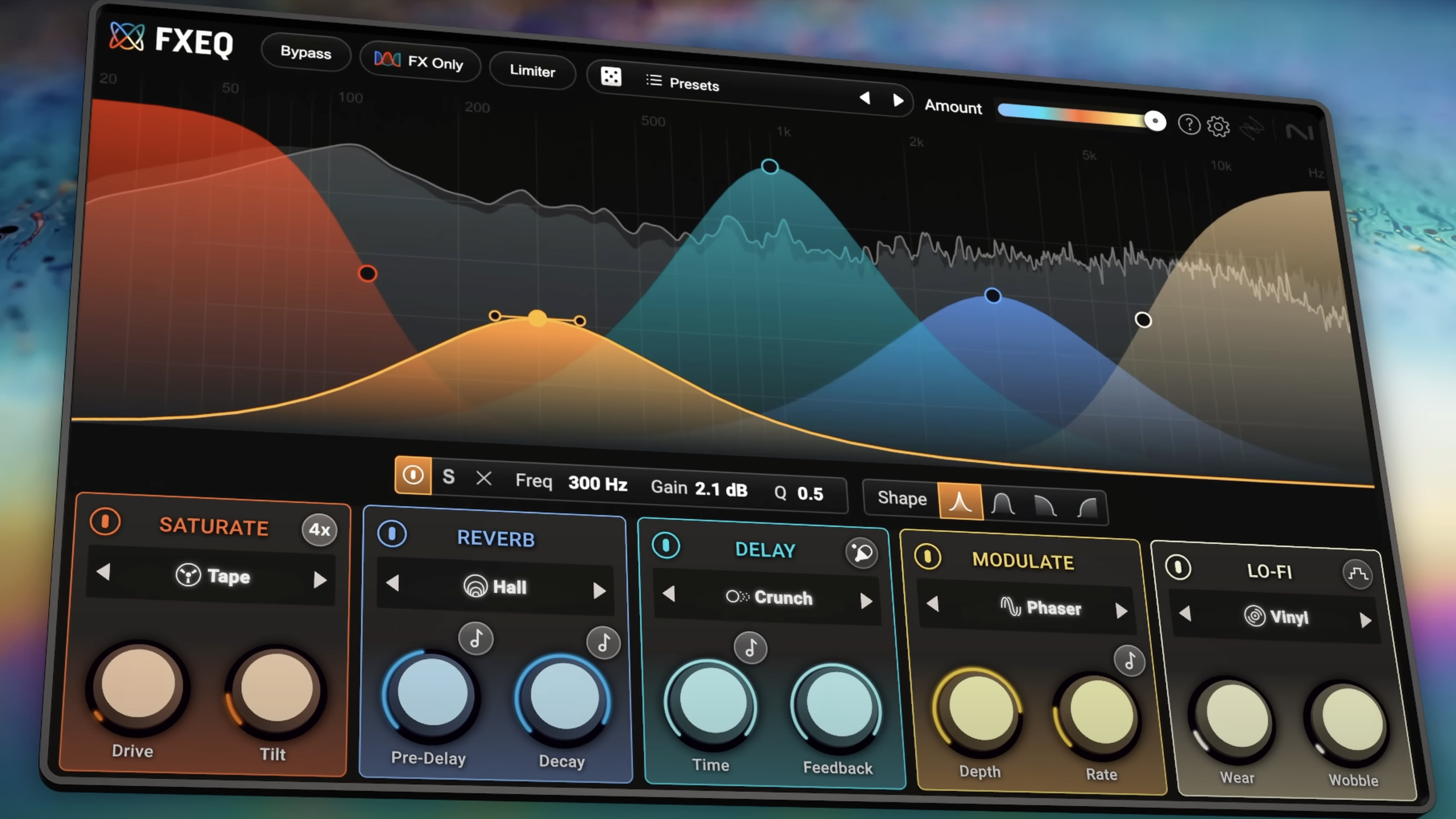
Task: Click the 4x oversampling button
Action: 319,530
